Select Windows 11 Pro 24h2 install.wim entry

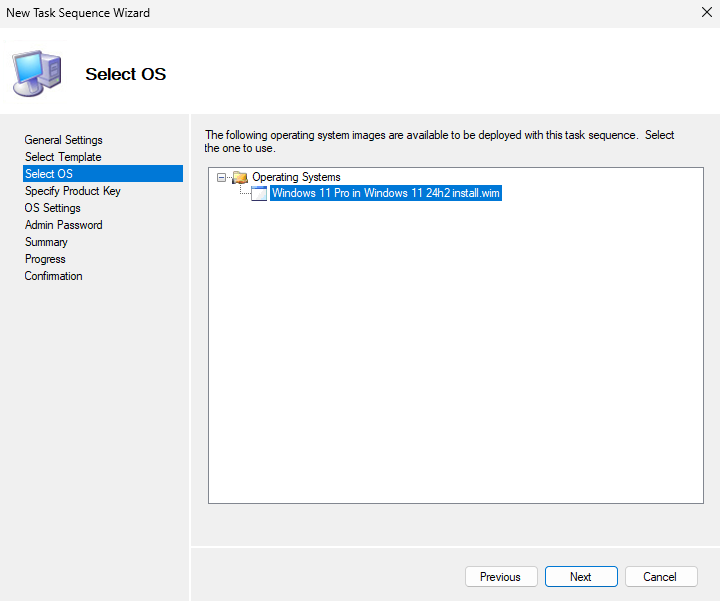point(385,194)
